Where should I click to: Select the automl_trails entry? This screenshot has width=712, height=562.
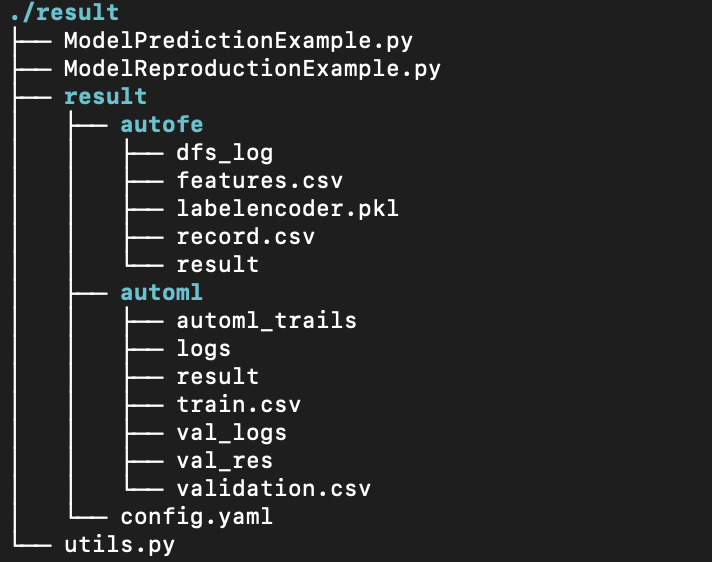(x=266, y=321)
